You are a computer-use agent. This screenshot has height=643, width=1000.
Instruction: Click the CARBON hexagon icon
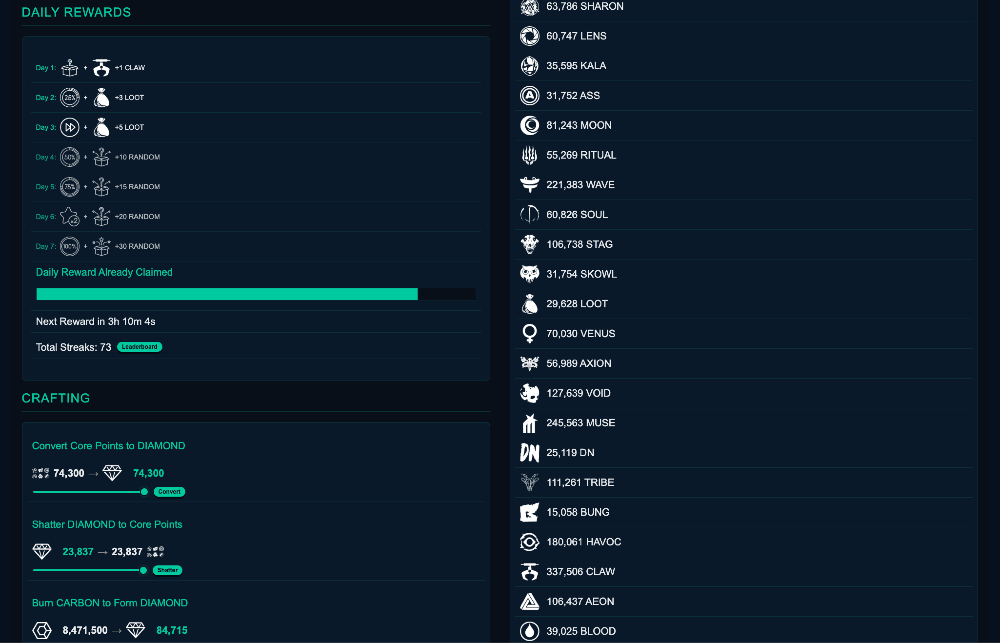[42, 631]
